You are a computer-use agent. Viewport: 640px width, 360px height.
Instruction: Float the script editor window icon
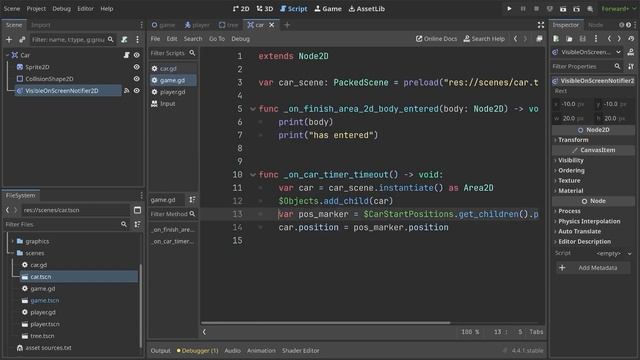pyautogui.click(x=539, y=39)
